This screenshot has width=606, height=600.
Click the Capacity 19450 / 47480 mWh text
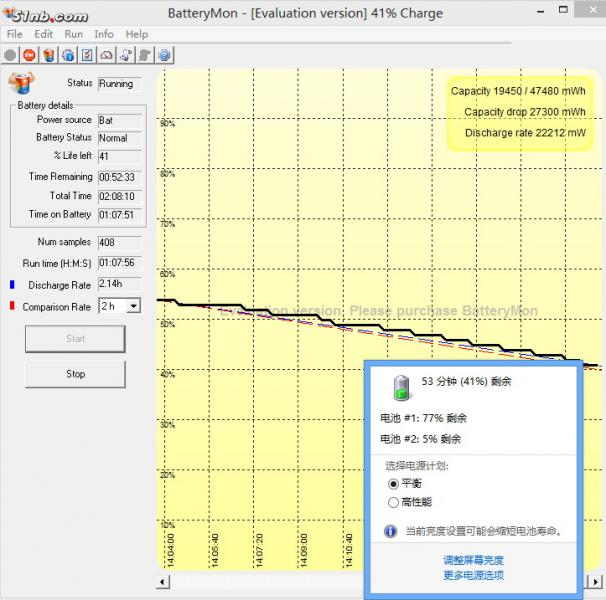pyautogui.click(x=518, y=91)
